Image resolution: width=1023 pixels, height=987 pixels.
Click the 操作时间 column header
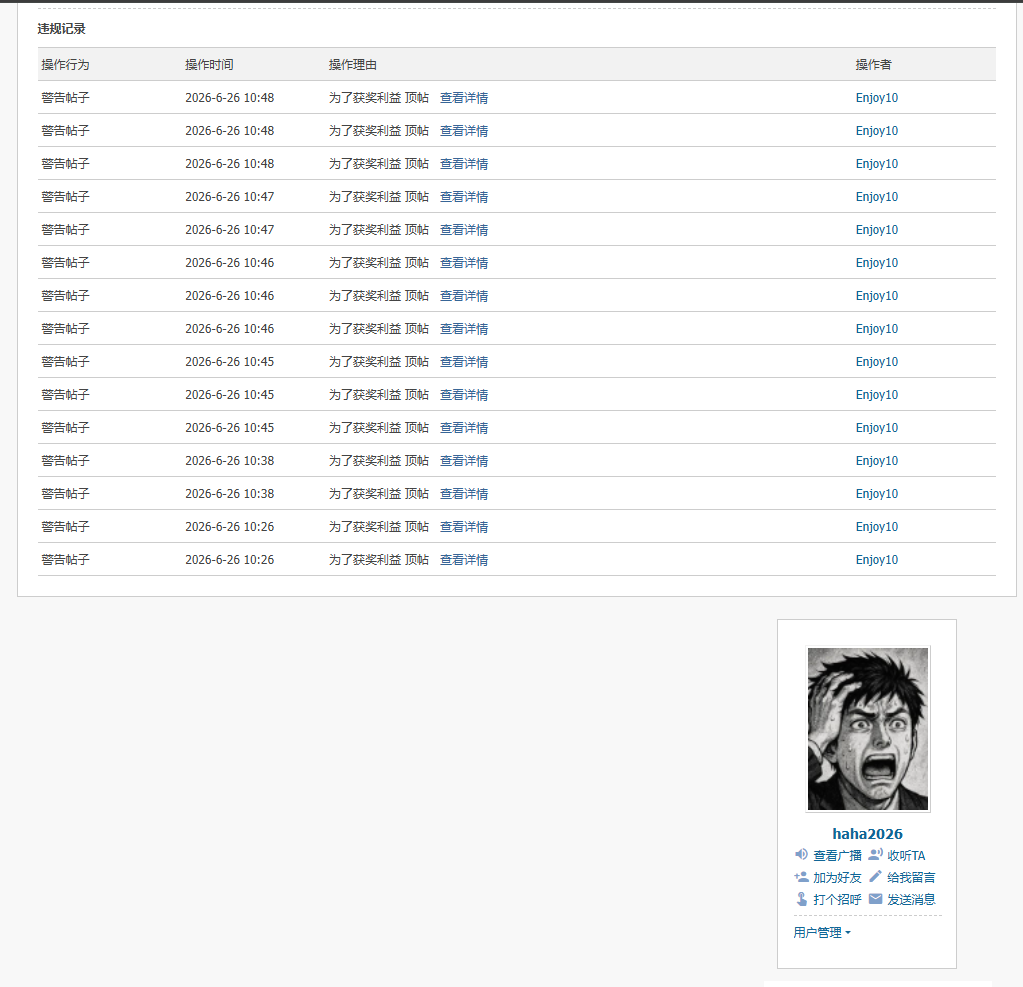[x=209, y=65]
